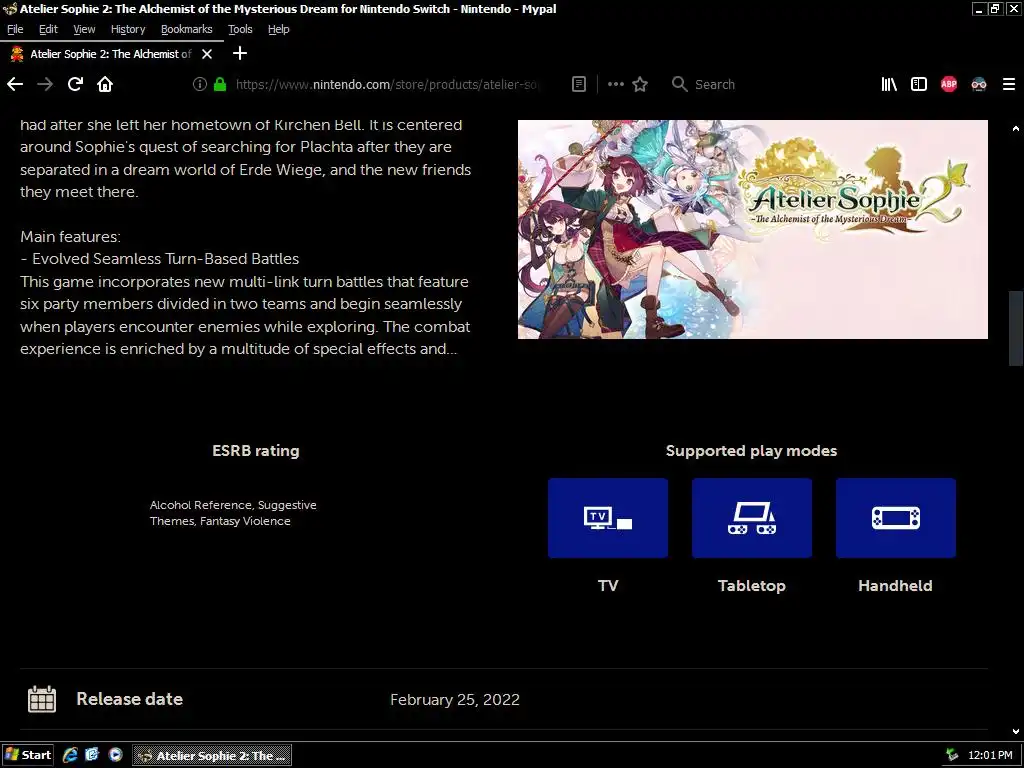Image resolution: width=1024 pixels, height=768 pixels.
Task: Click the second quick launch icon
Action: (x=92, y=756)
